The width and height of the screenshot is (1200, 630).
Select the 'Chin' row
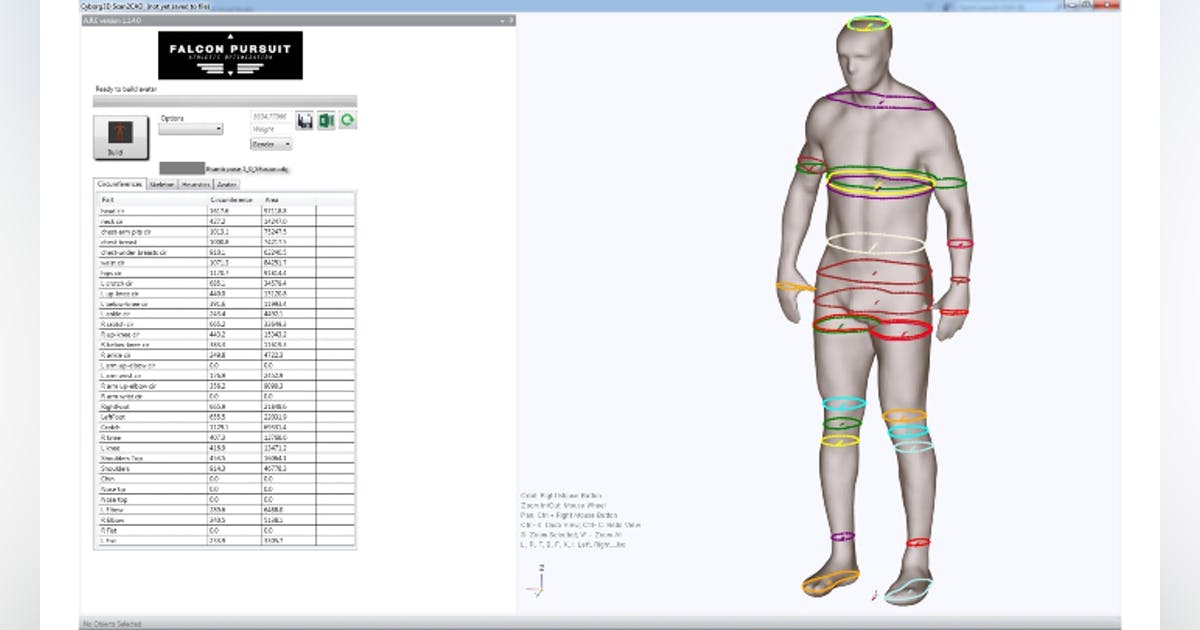[x=225, y=479]
